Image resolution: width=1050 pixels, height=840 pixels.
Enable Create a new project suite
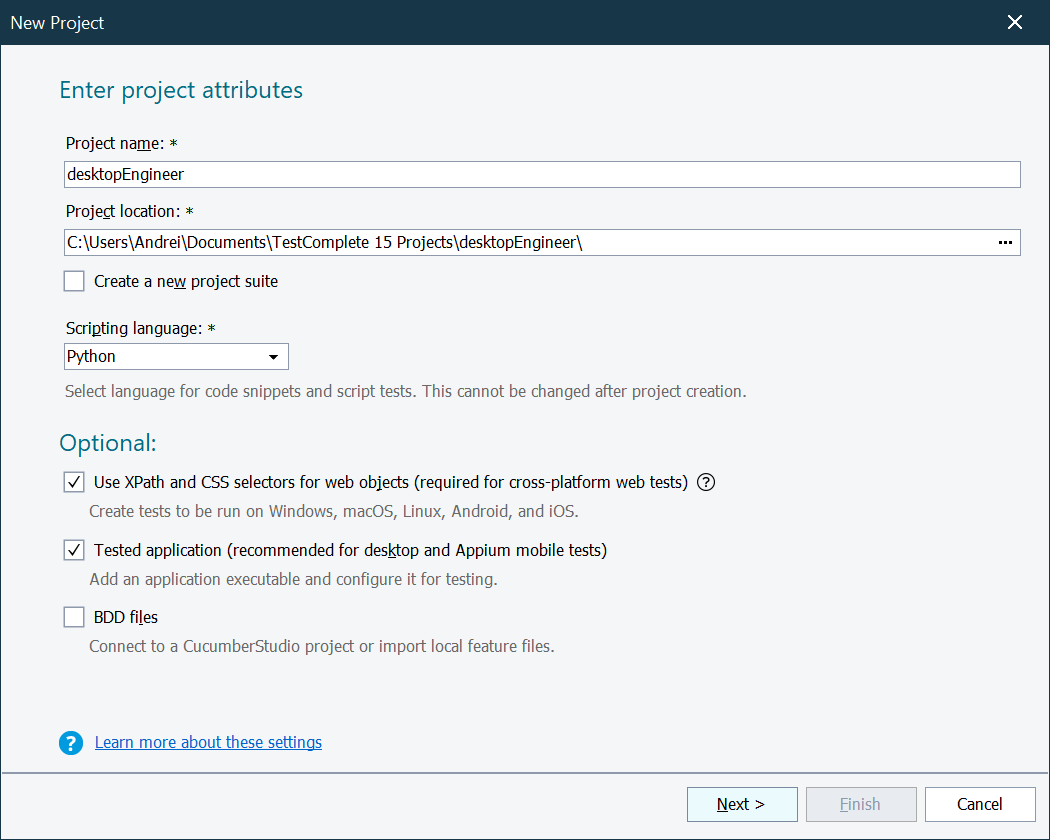(x=74, y=281)
